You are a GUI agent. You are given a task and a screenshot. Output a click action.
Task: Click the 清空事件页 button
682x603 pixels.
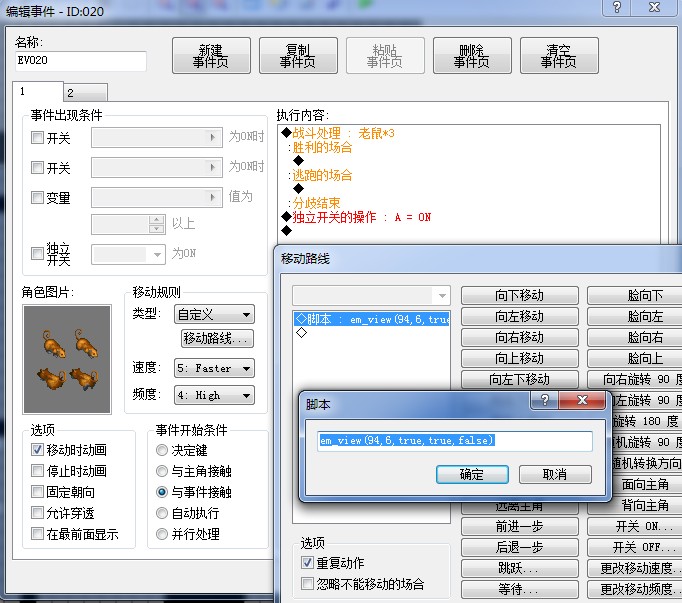click(x=559, y=56)
